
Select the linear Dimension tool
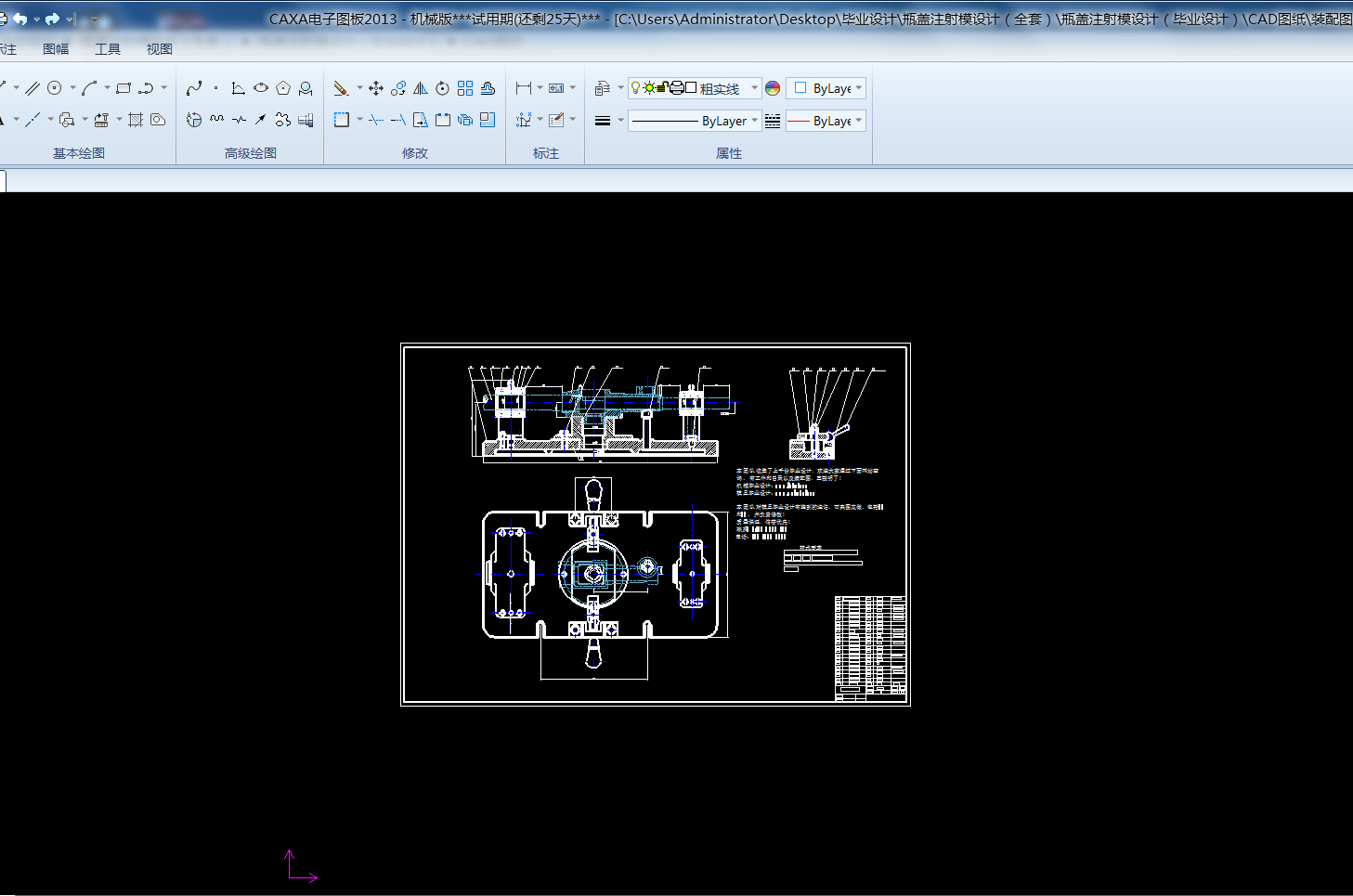(524, 88)
